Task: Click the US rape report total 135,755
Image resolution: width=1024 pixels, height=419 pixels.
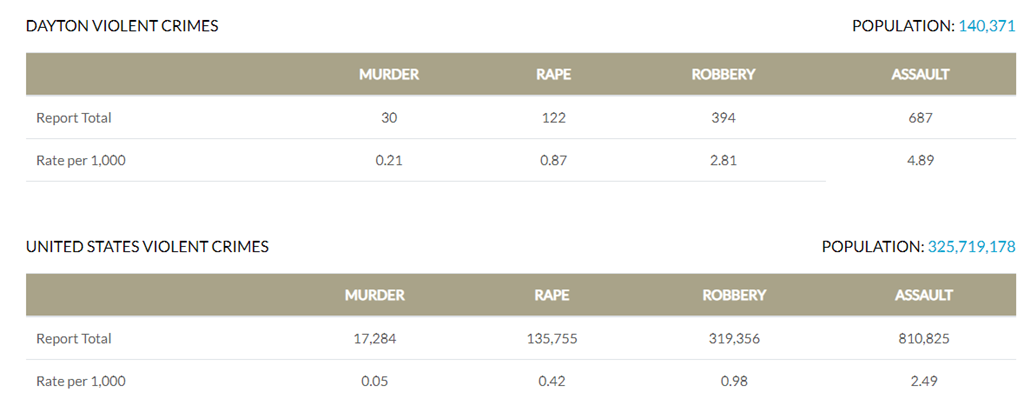Action: click(x=551, y=339)
